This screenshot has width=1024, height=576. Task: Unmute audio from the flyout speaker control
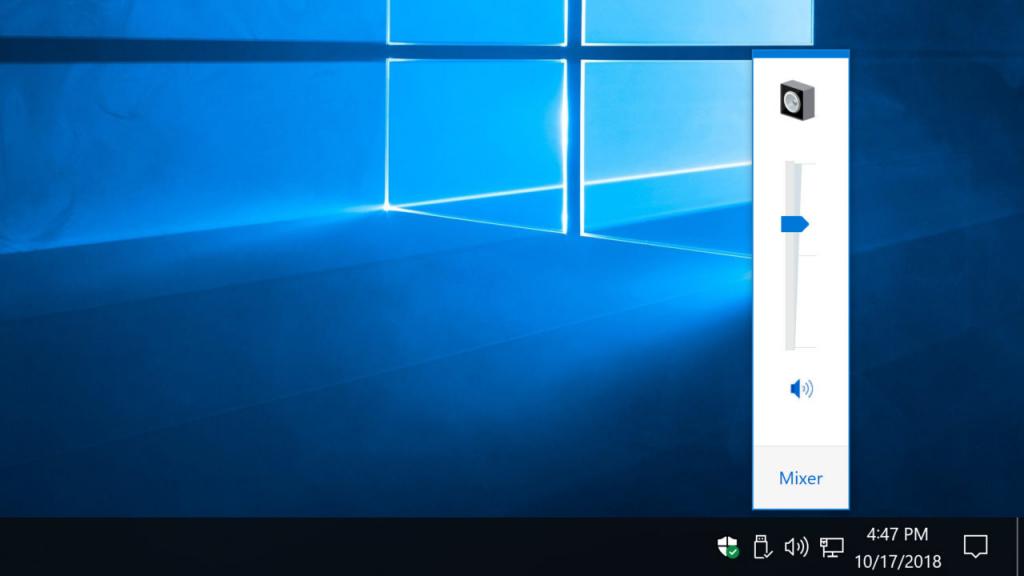click(x=800, y=390)
